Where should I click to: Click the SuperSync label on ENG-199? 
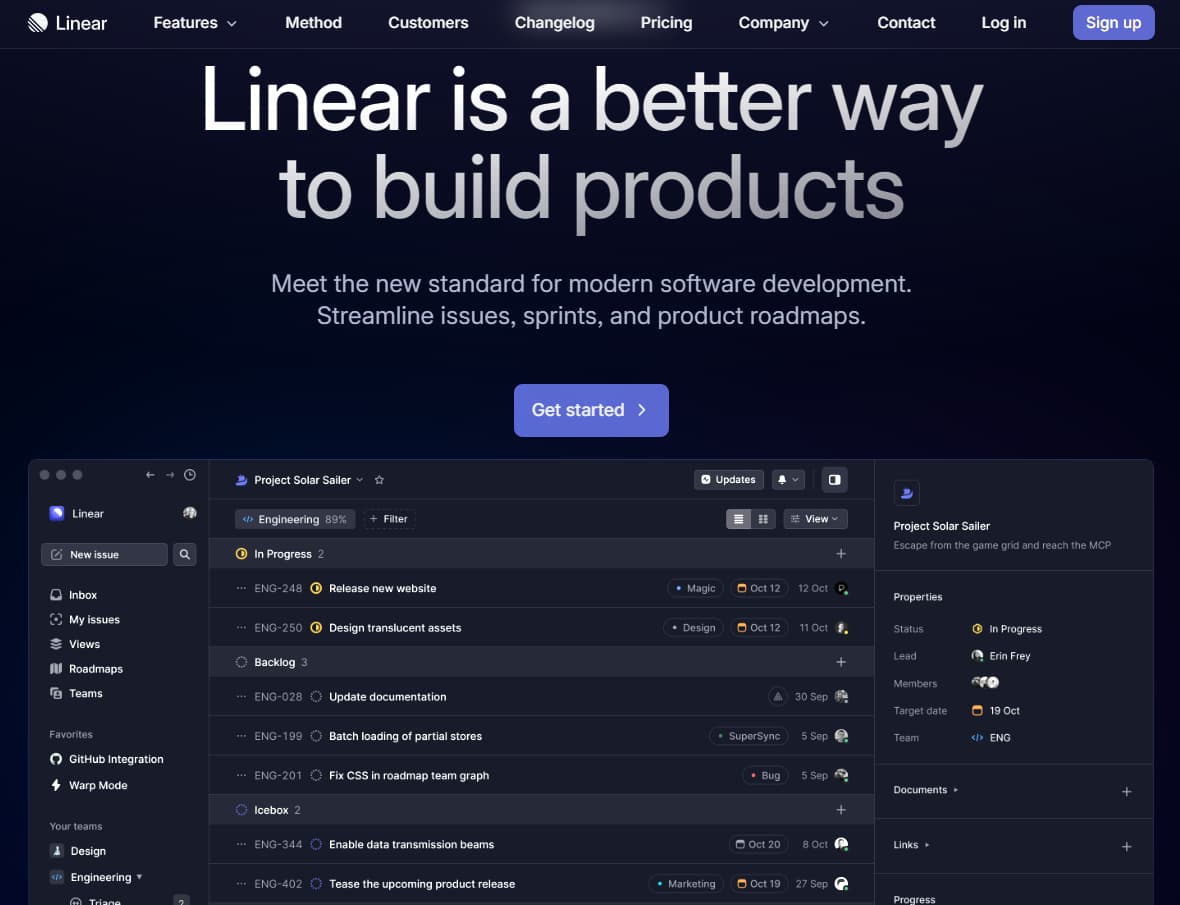pos(749,736)
